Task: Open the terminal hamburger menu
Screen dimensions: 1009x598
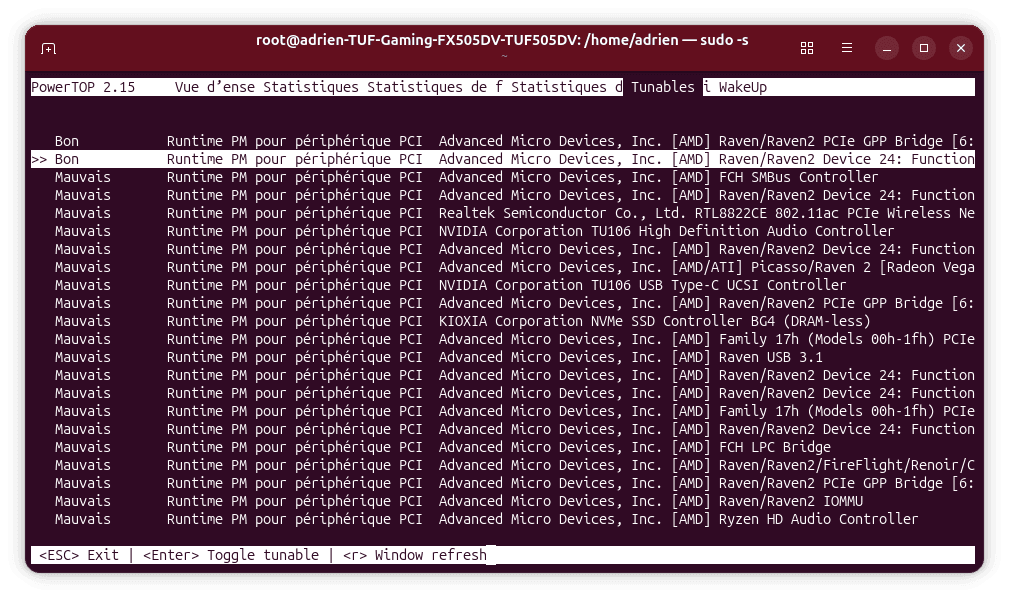Action: click(847, 48)
